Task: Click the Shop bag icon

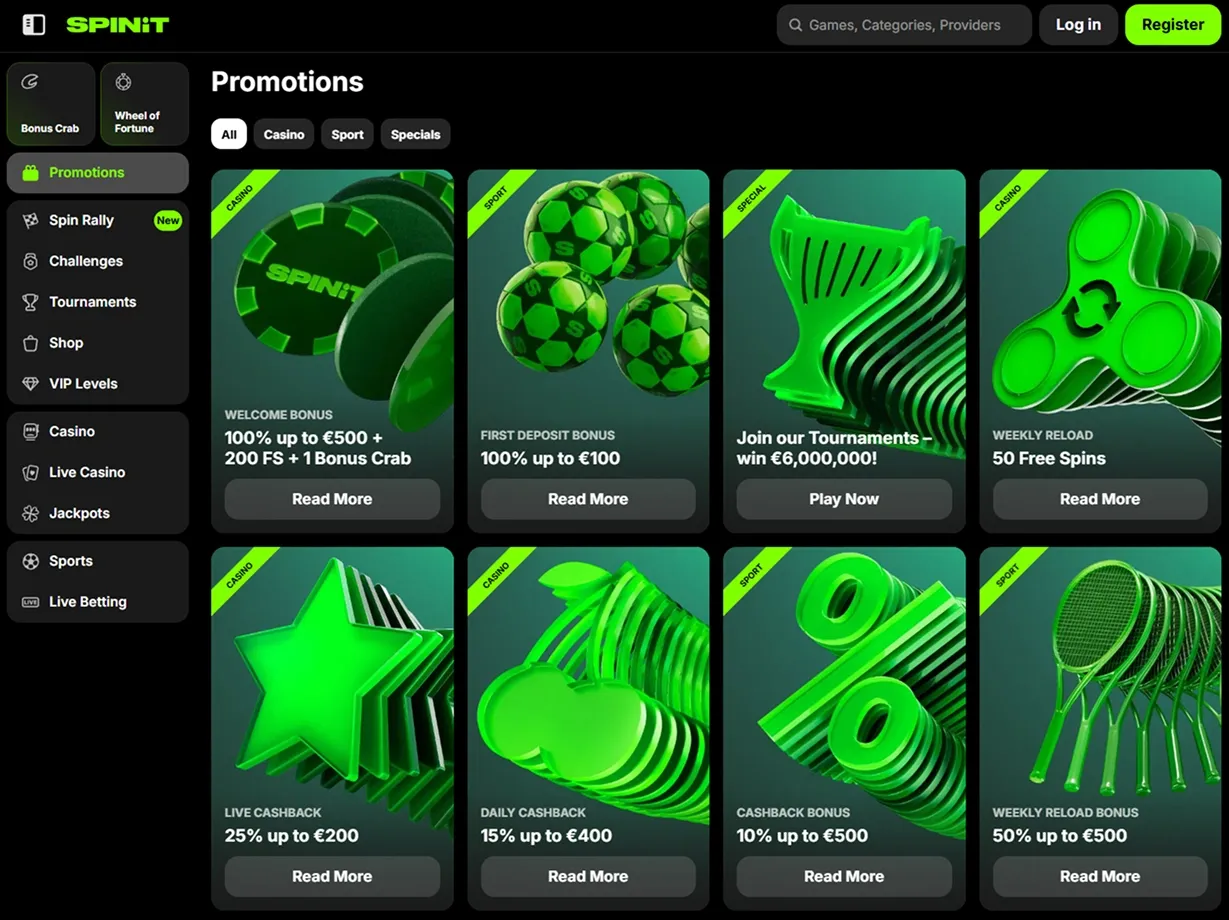Action: (x=30, y=343)
